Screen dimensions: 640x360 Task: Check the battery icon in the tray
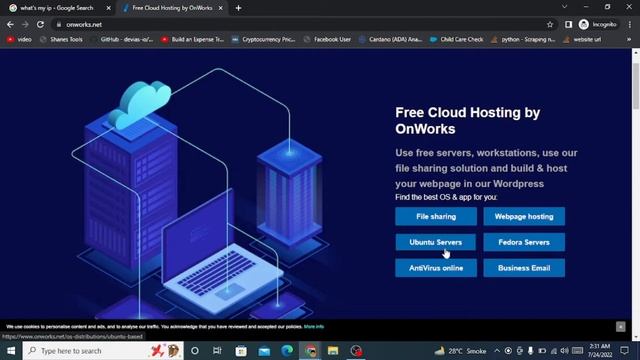pos(542,351)
